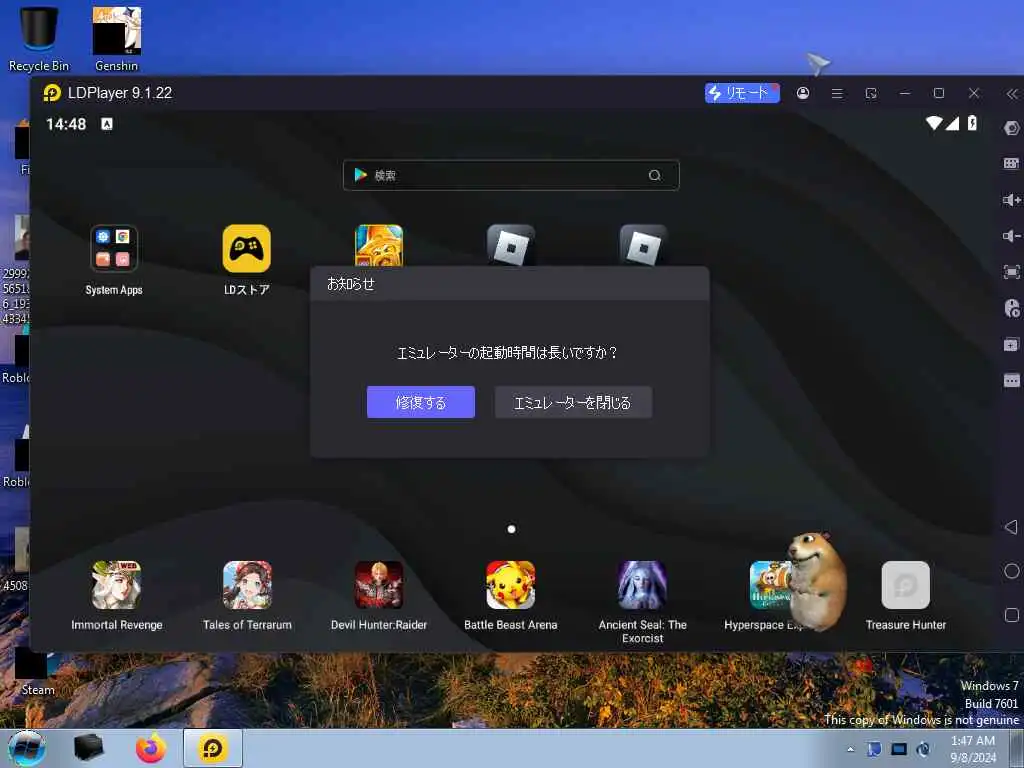Click the Action Center flag tray icon
The height and width of the screenshot is (768, 1024).
[x=874, y=749]
